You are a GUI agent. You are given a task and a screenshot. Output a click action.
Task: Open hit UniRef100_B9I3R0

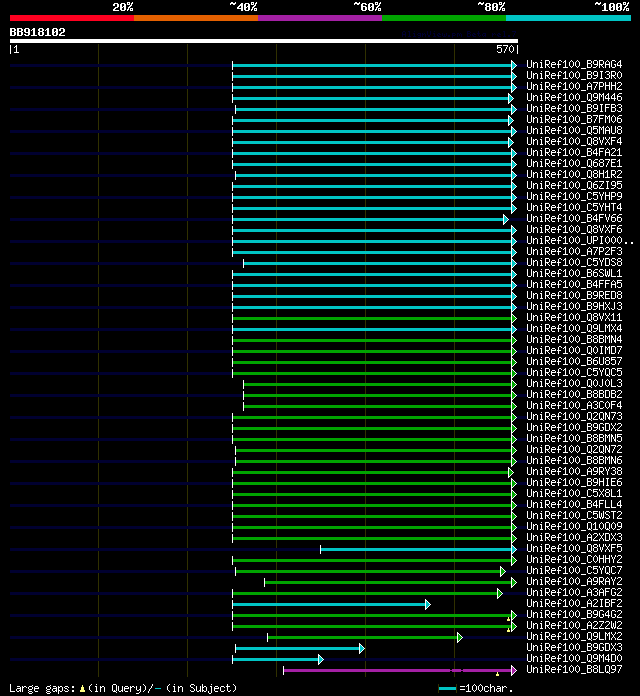(x=574, y=75)
